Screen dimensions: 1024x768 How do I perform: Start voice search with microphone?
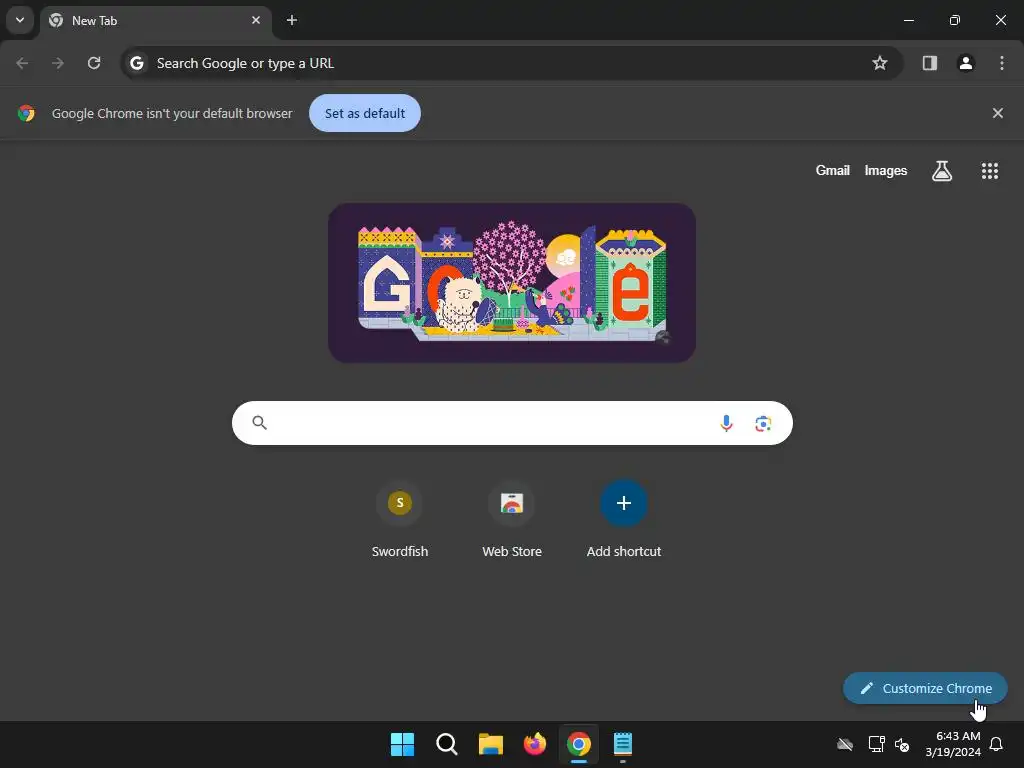click(726, 423)
